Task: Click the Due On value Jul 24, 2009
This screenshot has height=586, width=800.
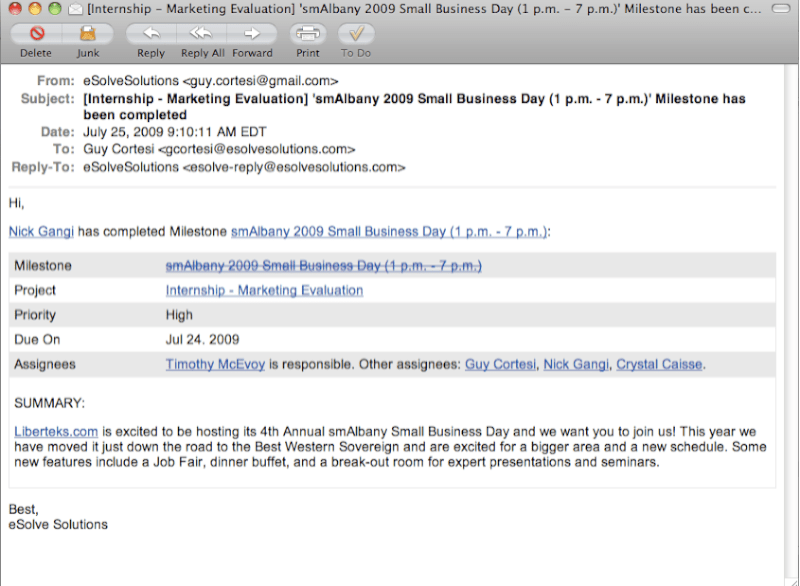Action: (x=202, y=340)
